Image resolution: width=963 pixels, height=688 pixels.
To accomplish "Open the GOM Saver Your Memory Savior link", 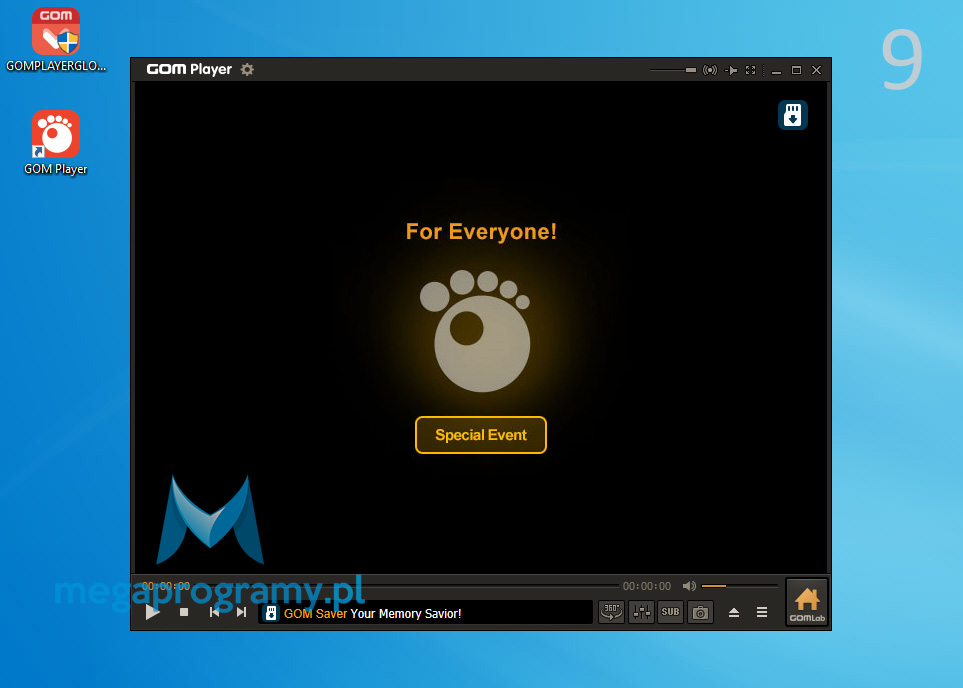I will click(x=372, y=613).
